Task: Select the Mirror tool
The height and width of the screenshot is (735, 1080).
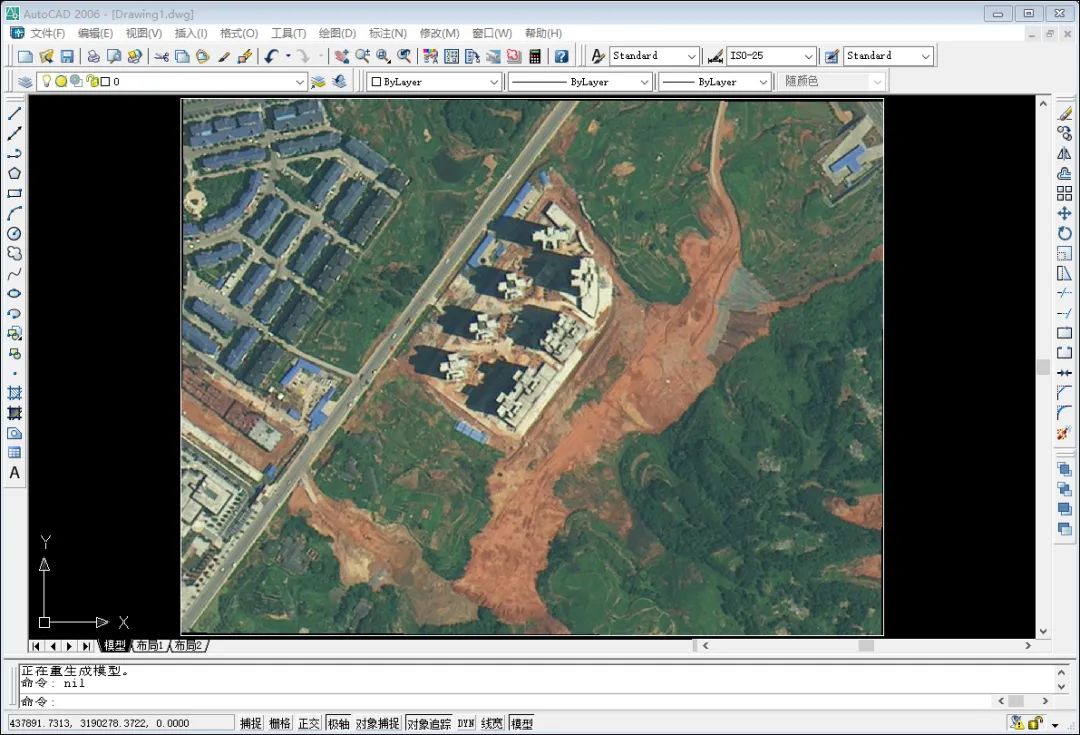Action: click(x=1064, y=154)
